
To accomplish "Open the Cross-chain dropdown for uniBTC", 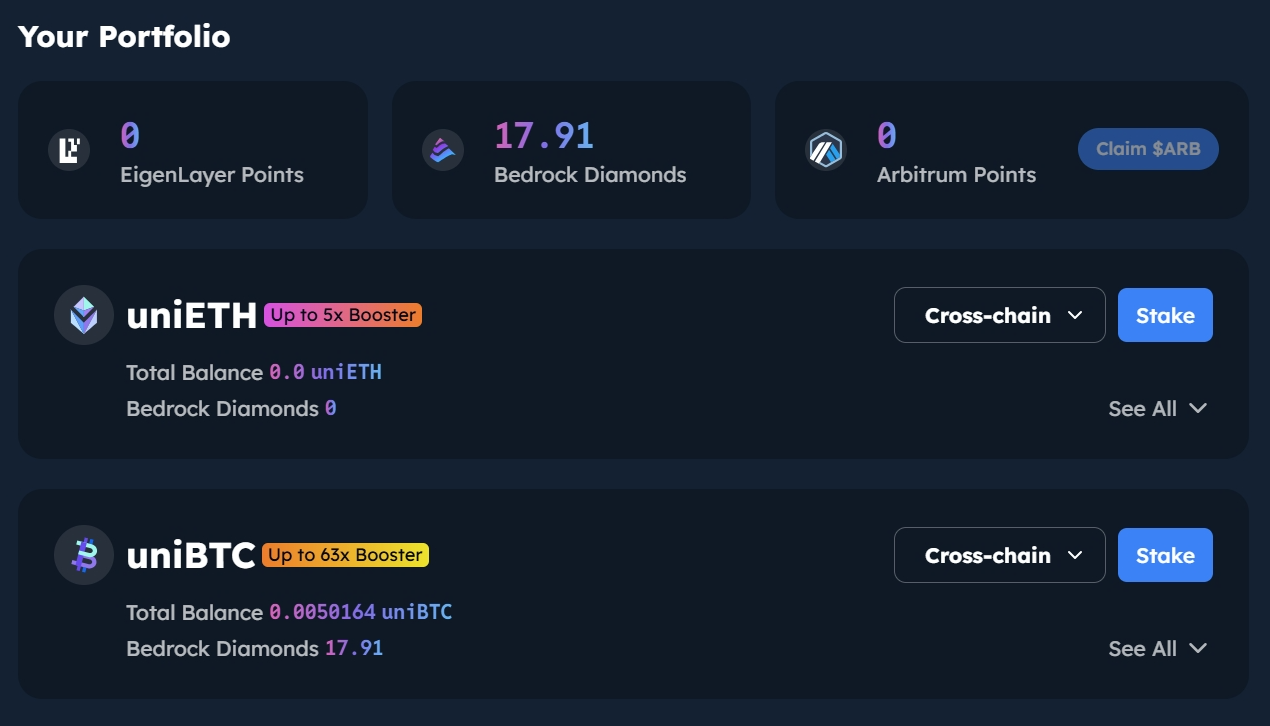I will [999, 554].
